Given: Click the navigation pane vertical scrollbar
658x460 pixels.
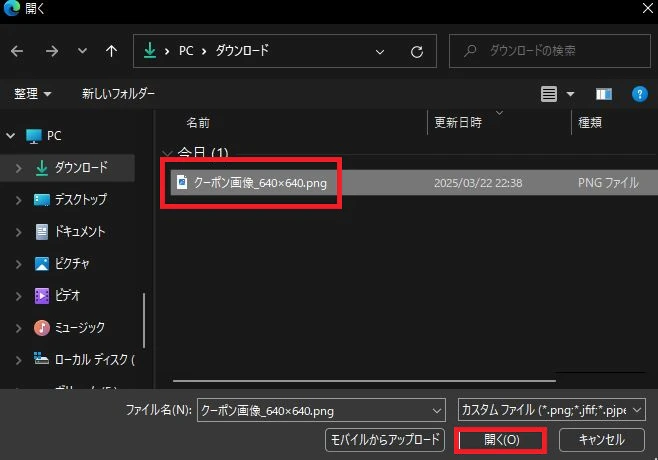Looking at the screenshot, I should point(144,321).
